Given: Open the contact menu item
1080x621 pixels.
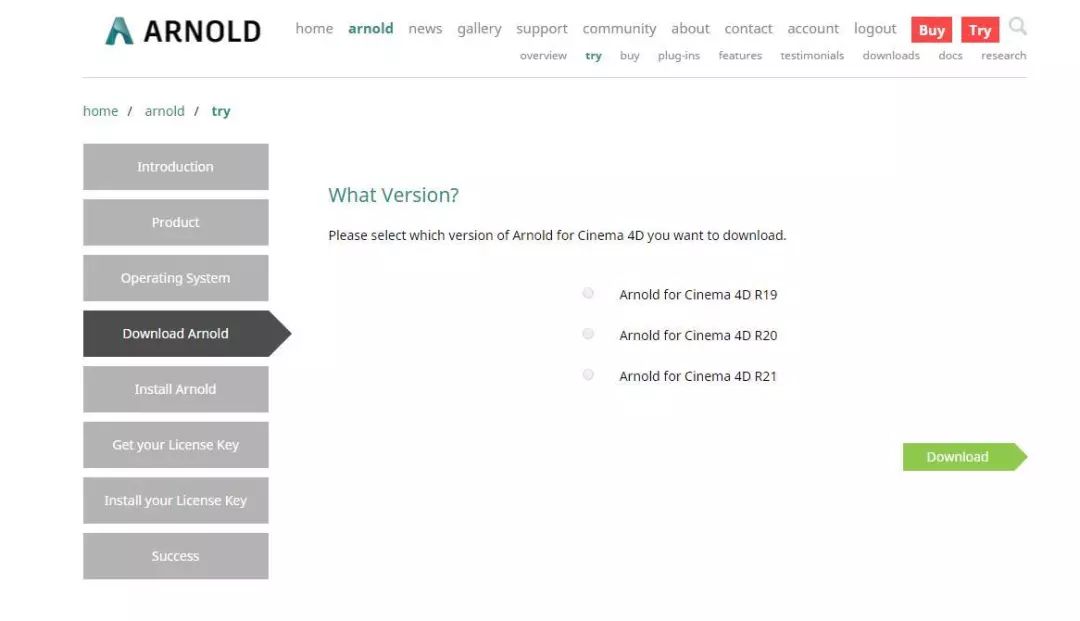Looking at the screenshot, I should coord(748,28).
